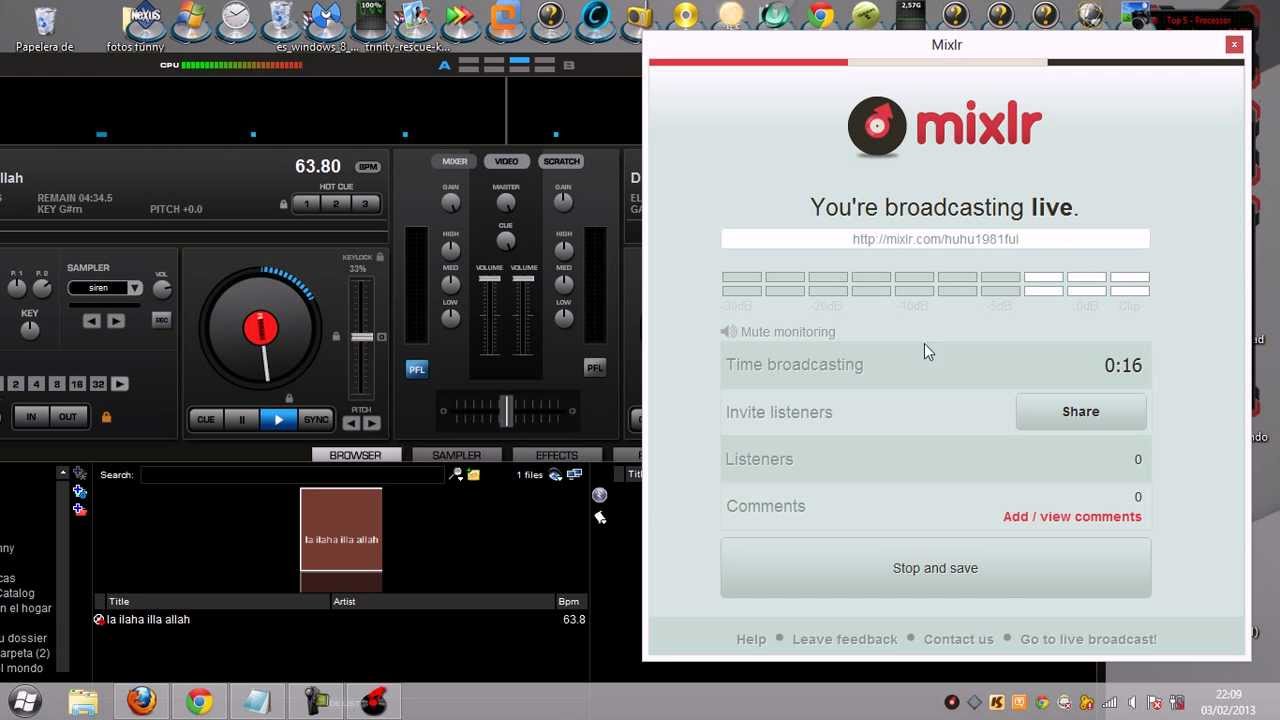Select previous sampler with left arrow
Screen dimensions: 1280x720
tap(91, 321)
